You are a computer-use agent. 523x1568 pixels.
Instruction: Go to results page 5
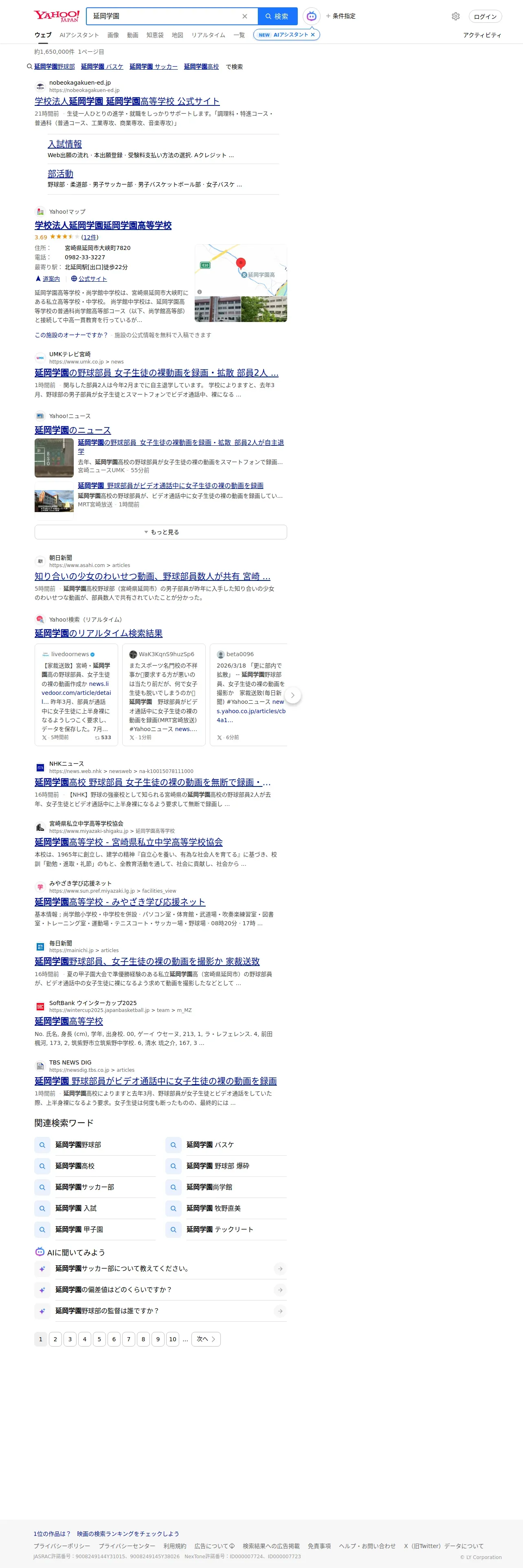click(99, 1339)
